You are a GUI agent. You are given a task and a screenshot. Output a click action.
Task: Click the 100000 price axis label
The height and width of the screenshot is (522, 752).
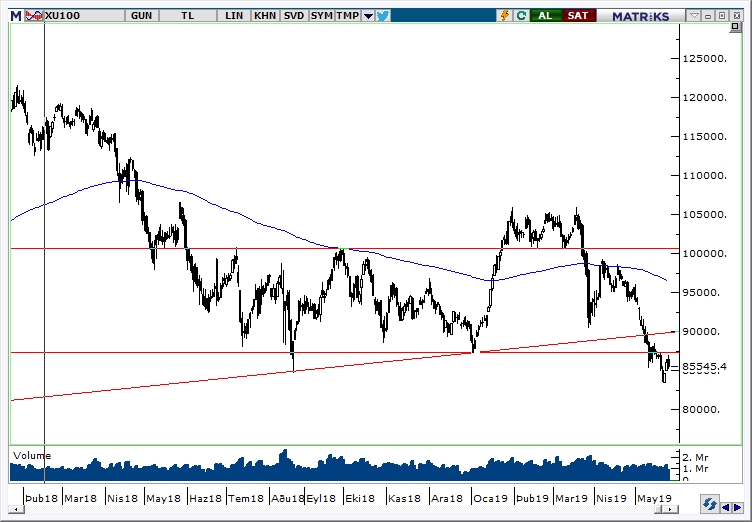tap(705, 253)
